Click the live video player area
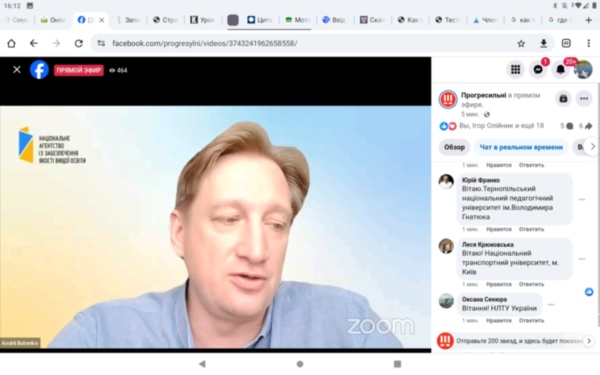 click(x=215, y=227)
